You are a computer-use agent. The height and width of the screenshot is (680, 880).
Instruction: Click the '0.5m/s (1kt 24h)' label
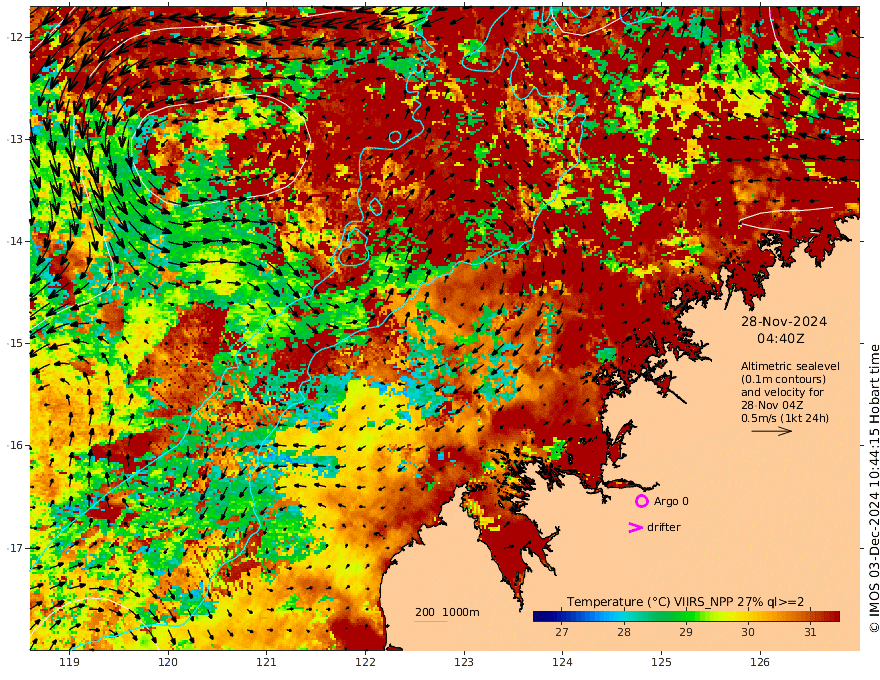click(x=785, y=418)
